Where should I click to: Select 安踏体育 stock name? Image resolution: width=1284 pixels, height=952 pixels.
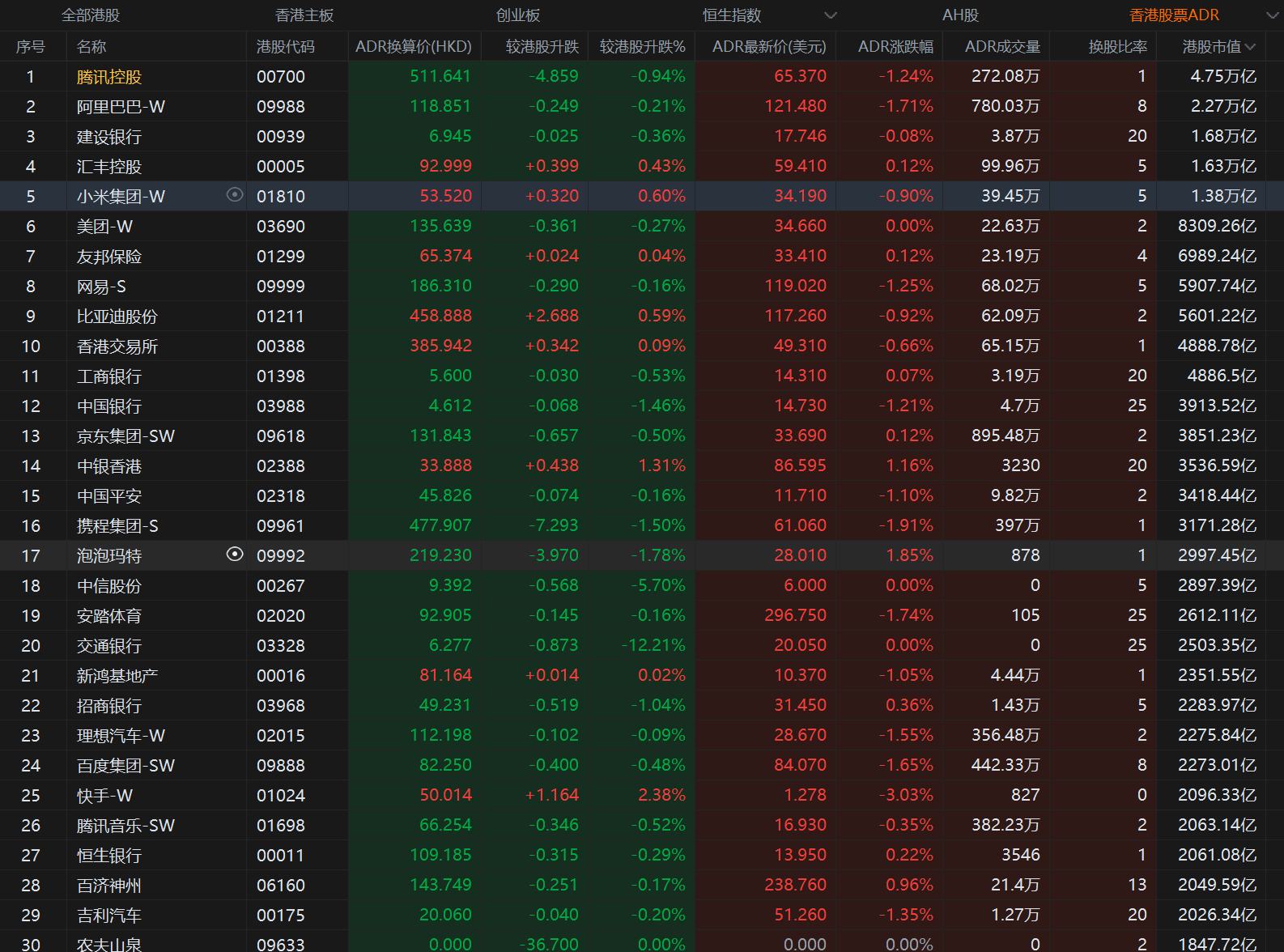tap(109, 615)
